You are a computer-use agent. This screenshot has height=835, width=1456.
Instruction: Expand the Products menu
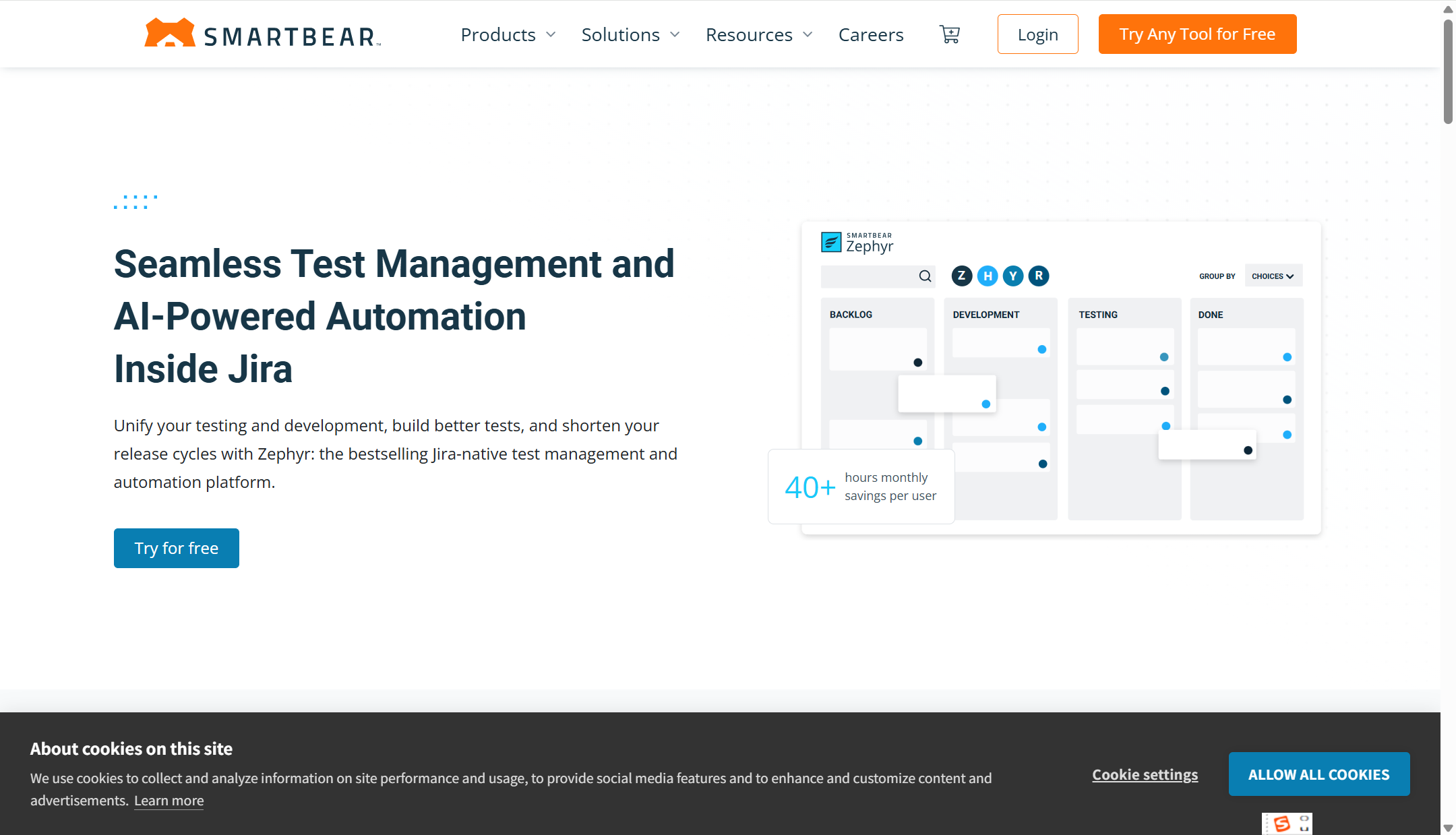pyautogui.click(x=508, y=34)
